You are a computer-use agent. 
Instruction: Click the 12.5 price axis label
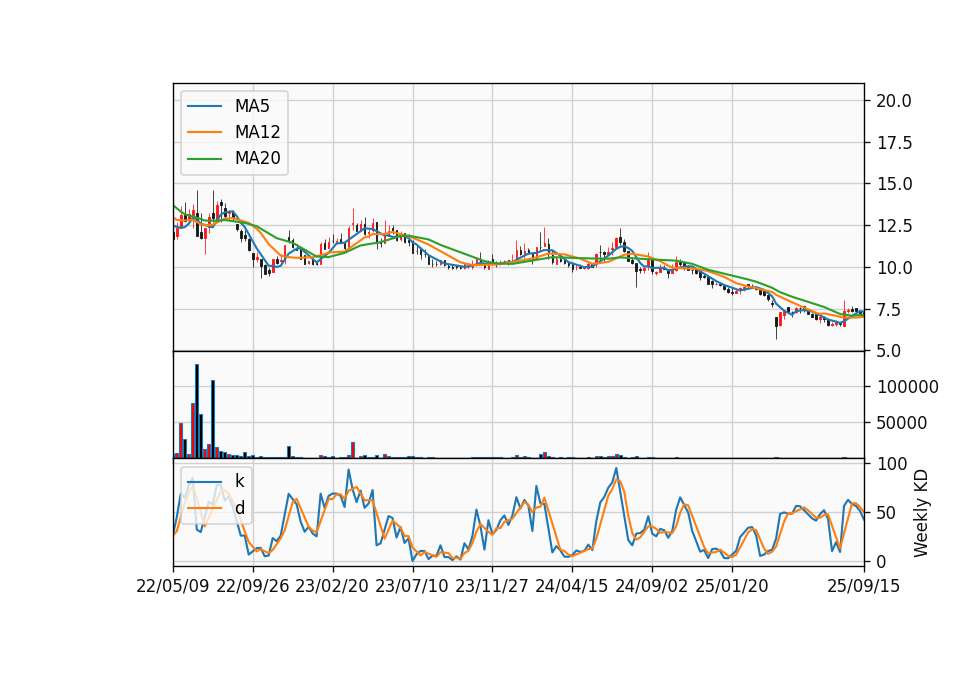(x=894, y=226)
